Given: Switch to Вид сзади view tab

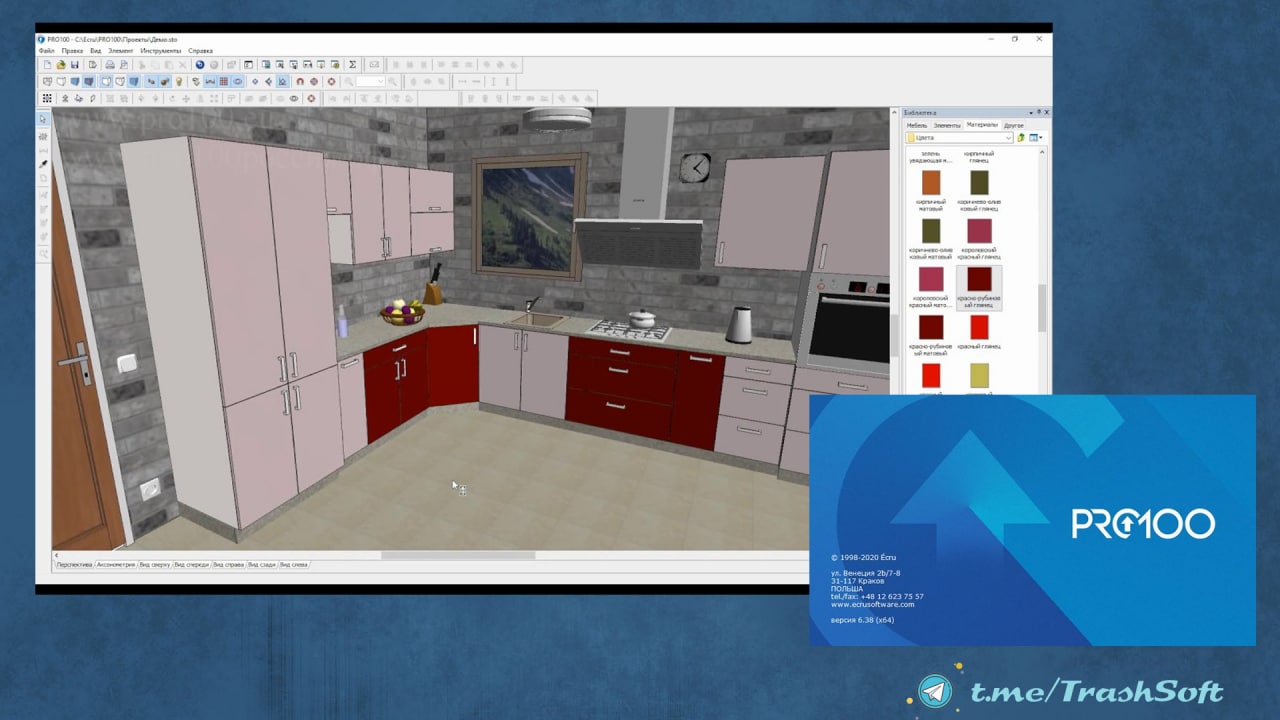Looking at the screenshot, I should click(x=263, y=565).
